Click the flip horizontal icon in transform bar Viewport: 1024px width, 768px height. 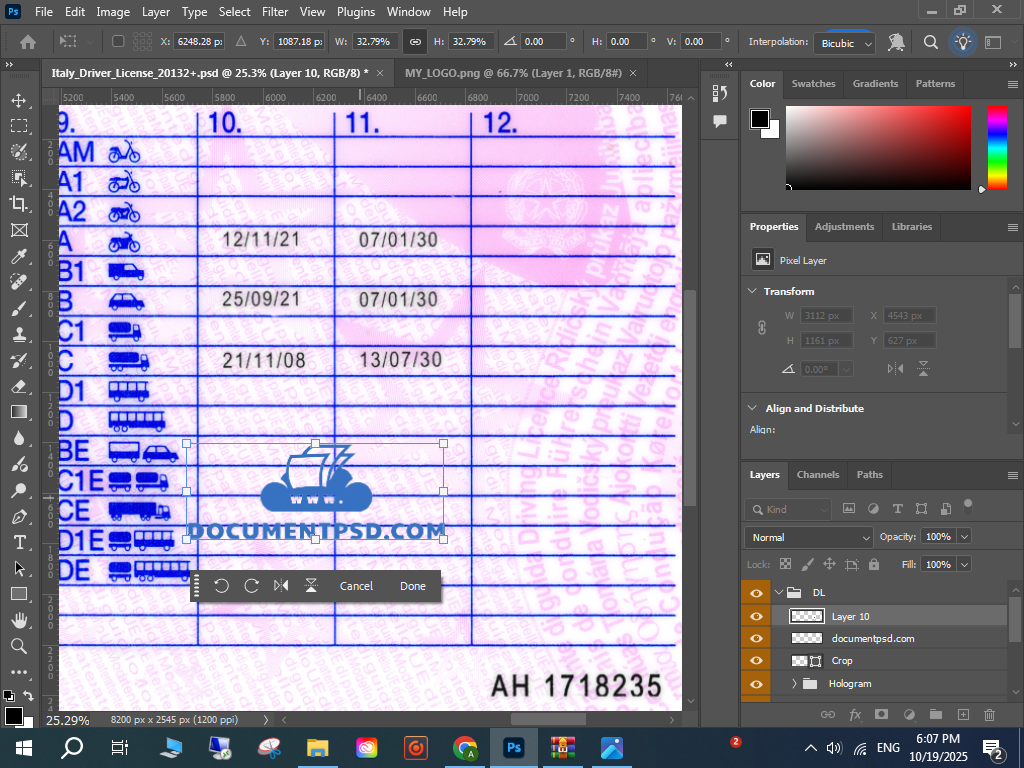281,586
